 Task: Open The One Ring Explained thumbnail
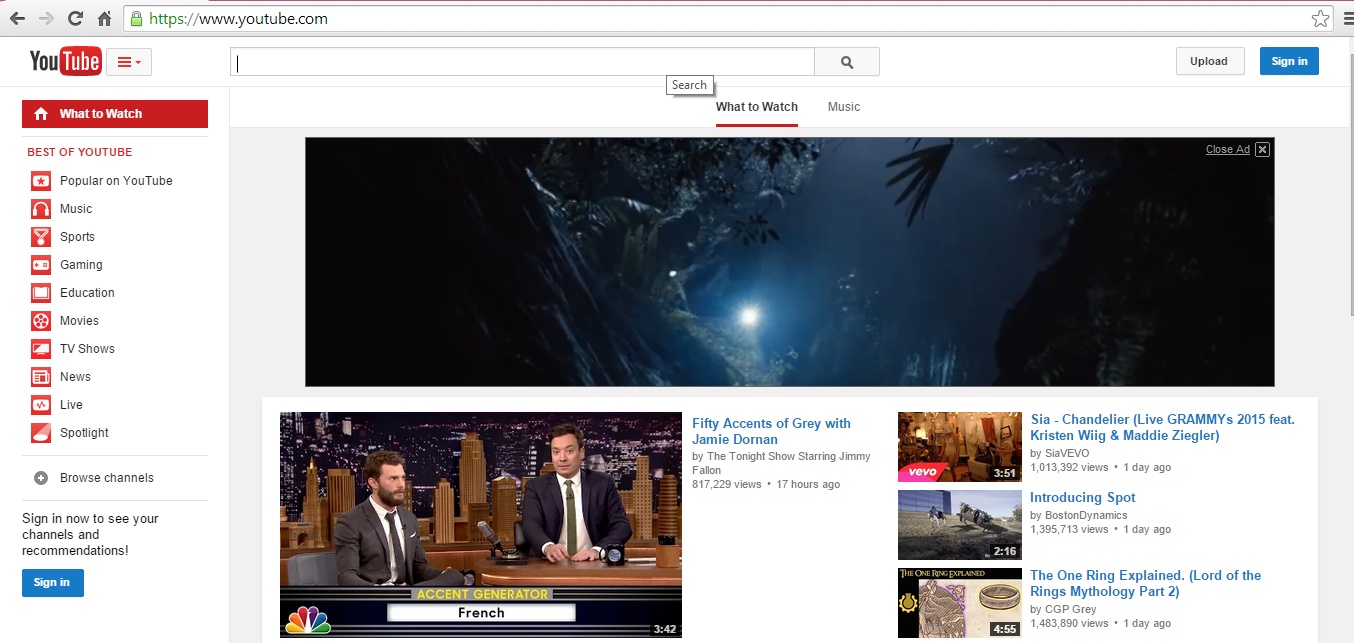click(959, 603)
